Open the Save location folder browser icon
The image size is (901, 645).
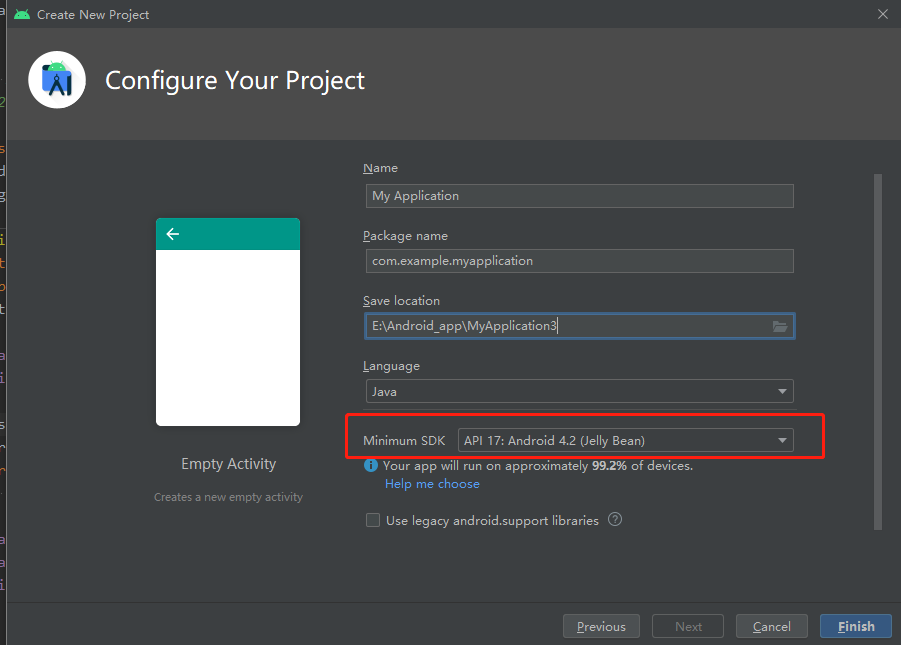pyautogui.click(x=780, y=325)
